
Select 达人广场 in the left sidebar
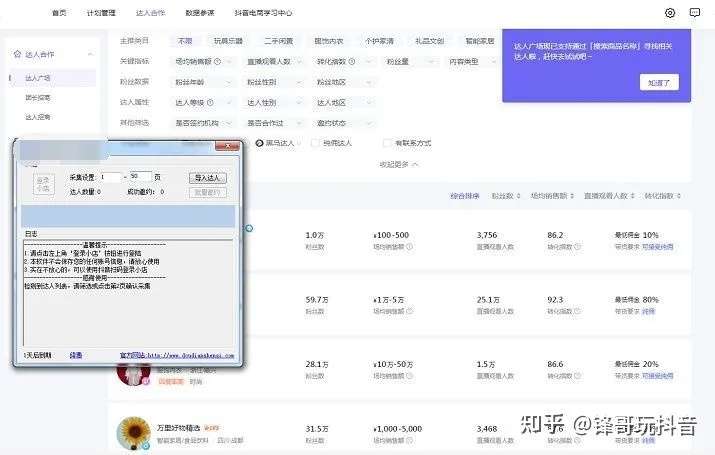point(52,78)
